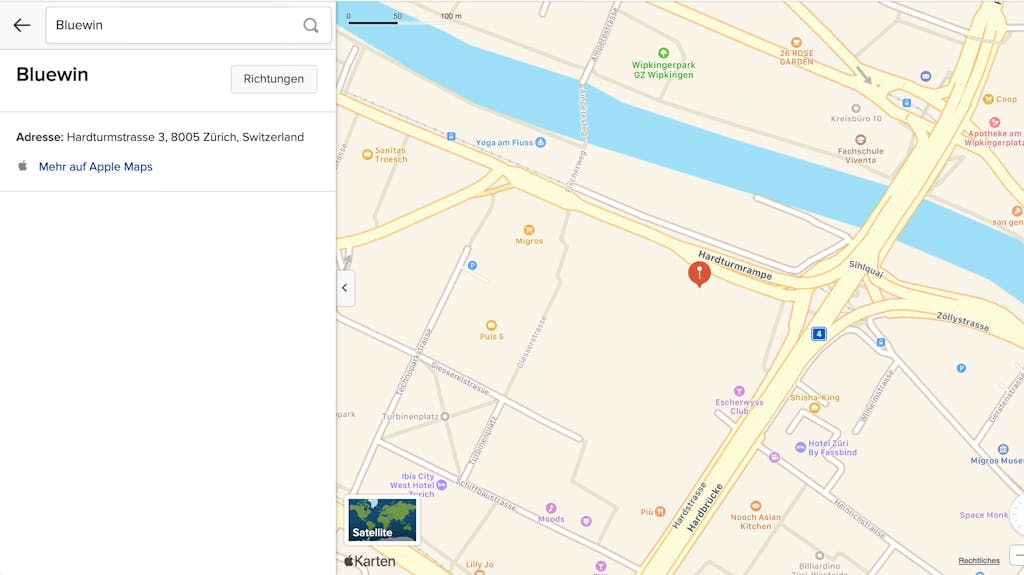Open the Escherwyss Club map marker

(739, 391)
